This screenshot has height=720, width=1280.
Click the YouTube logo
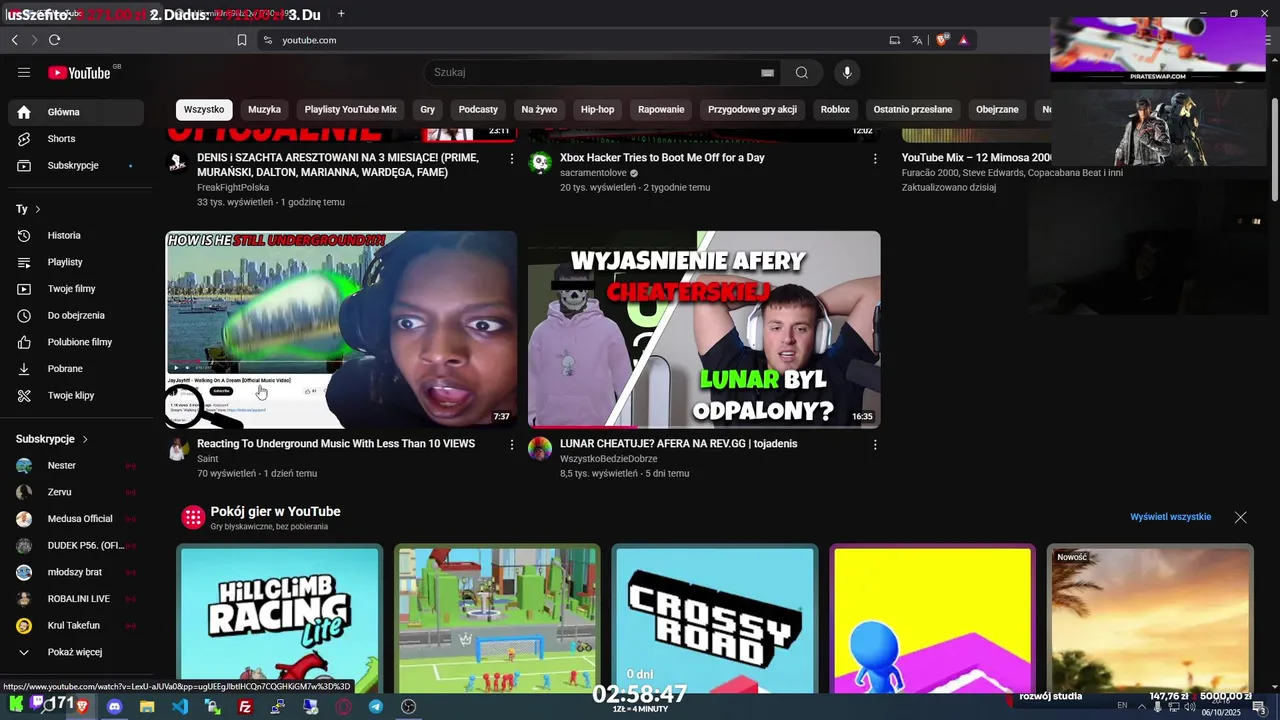click(79, 72)
